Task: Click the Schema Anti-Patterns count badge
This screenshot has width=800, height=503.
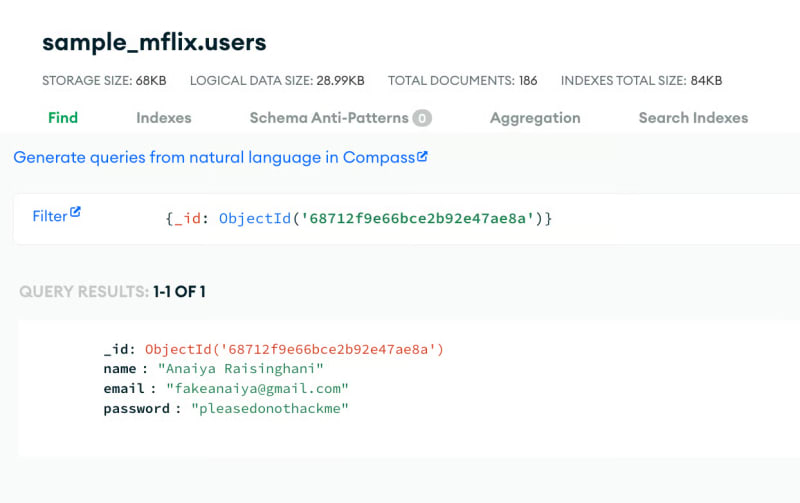Action: tap(422, 118)
